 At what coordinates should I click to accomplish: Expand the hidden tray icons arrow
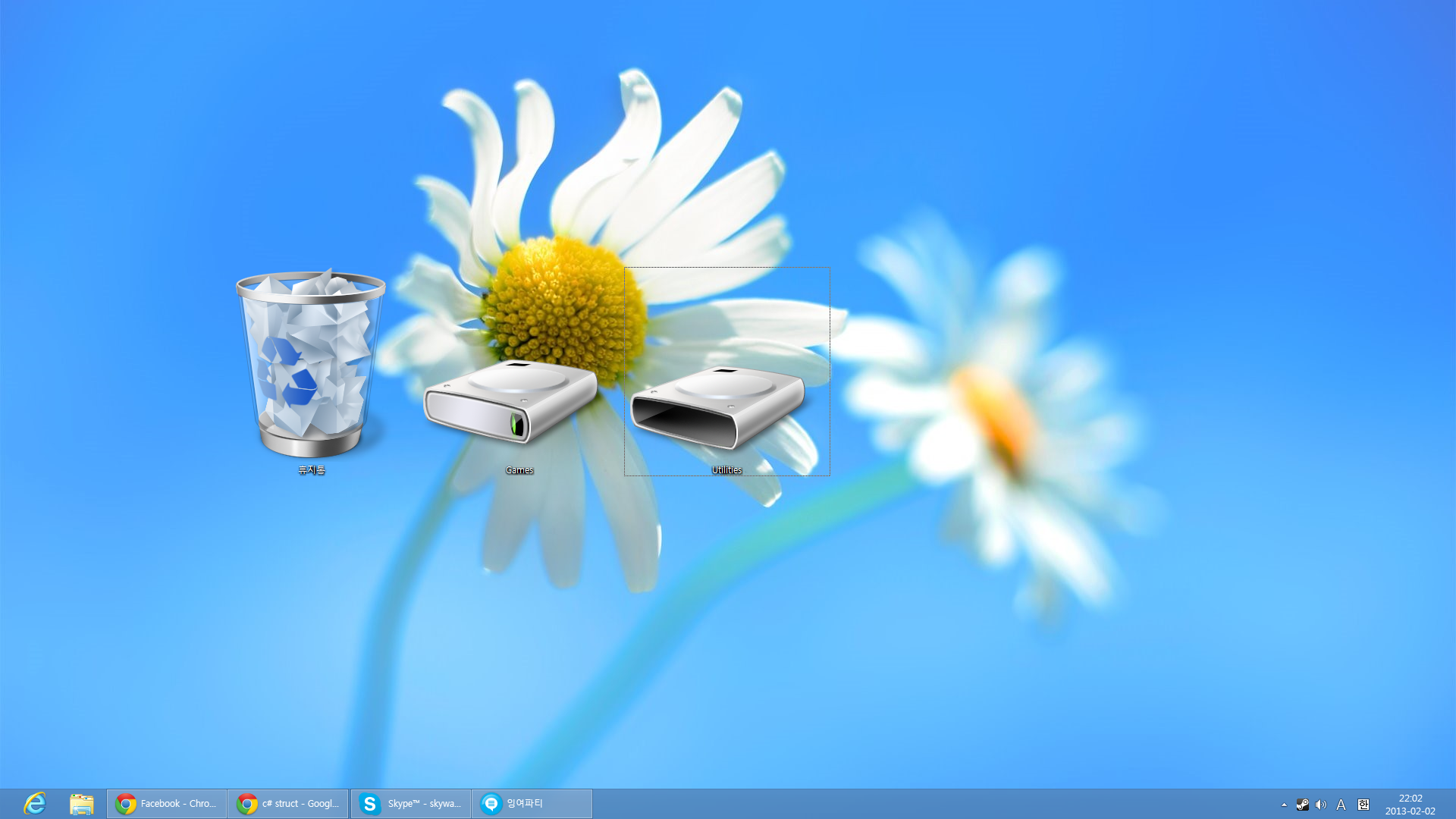1284,805
